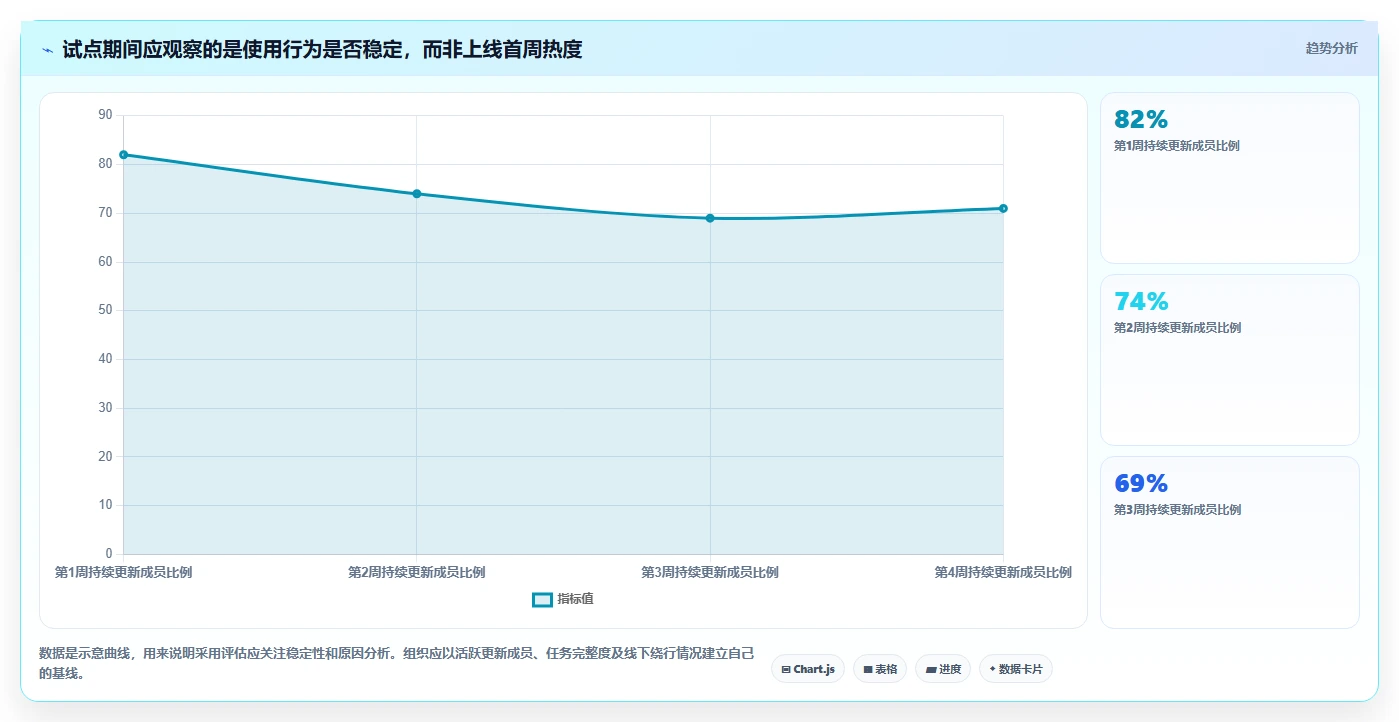The height and width of the screenshot is (722, 1399).
Task: Click the week 2 data point at 74
Action: pos(416,193)
